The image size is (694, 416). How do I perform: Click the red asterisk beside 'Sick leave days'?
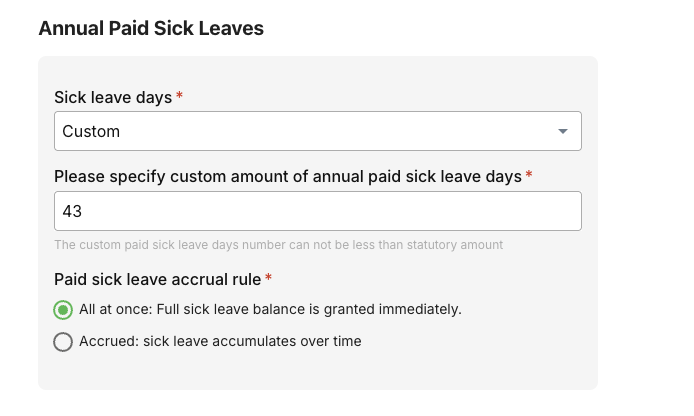[x=179, y=95]
